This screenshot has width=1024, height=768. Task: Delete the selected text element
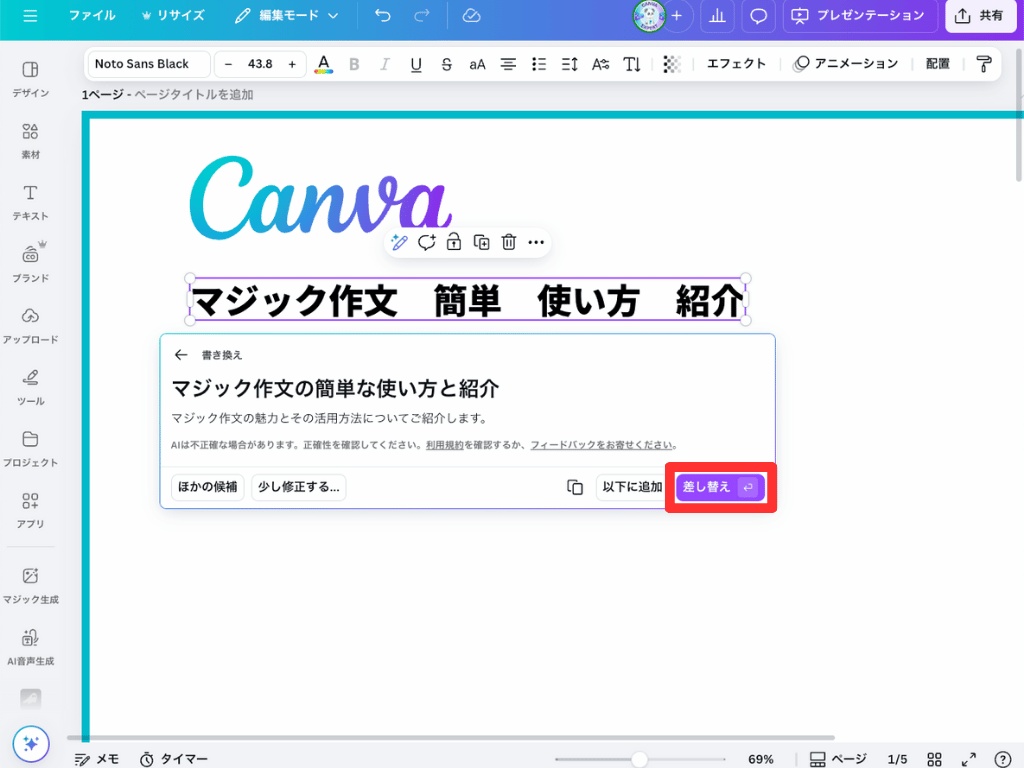tap(509, 243)
